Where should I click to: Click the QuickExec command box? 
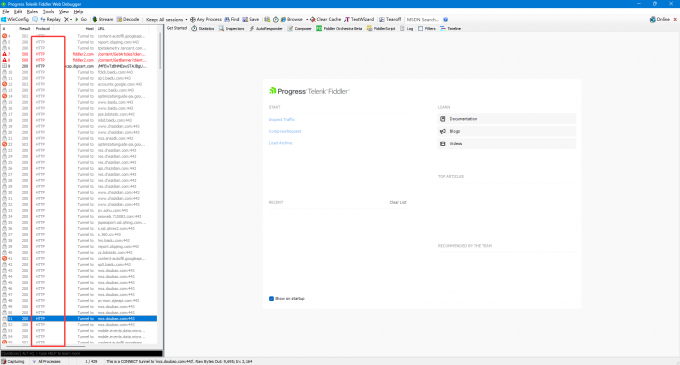click(x=82, y=354)
